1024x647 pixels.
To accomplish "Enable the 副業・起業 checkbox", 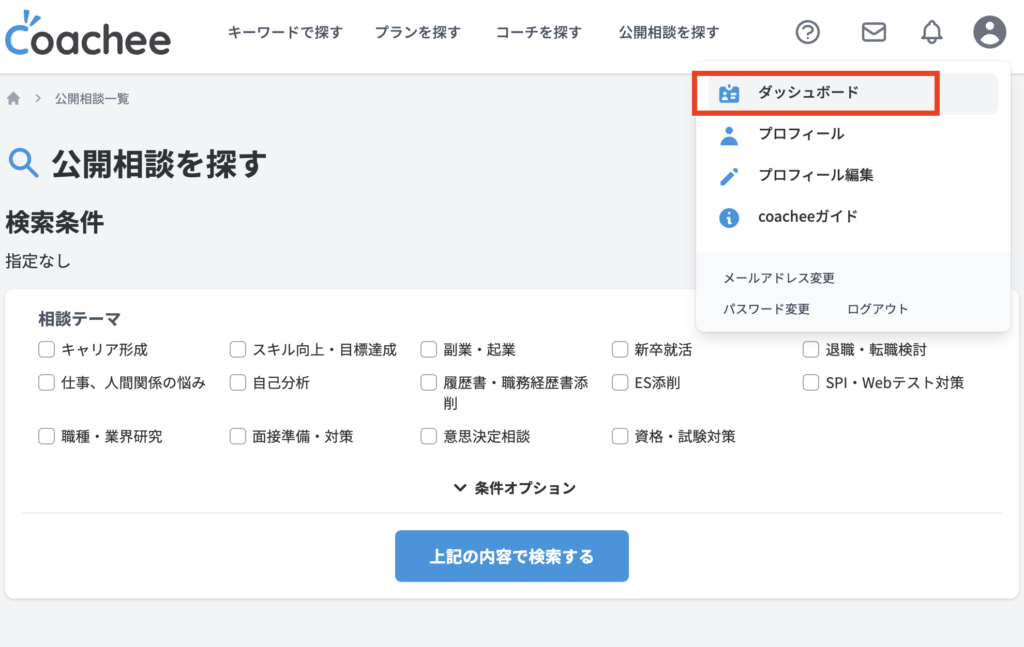I will point(429,350).
